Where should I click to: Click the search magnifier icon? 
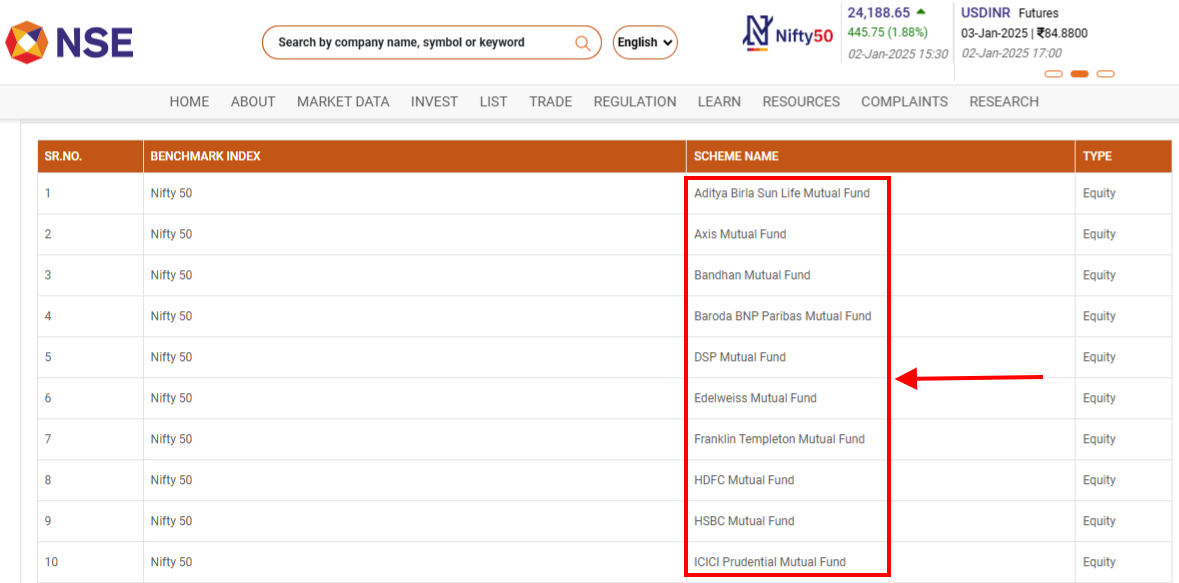583,42
